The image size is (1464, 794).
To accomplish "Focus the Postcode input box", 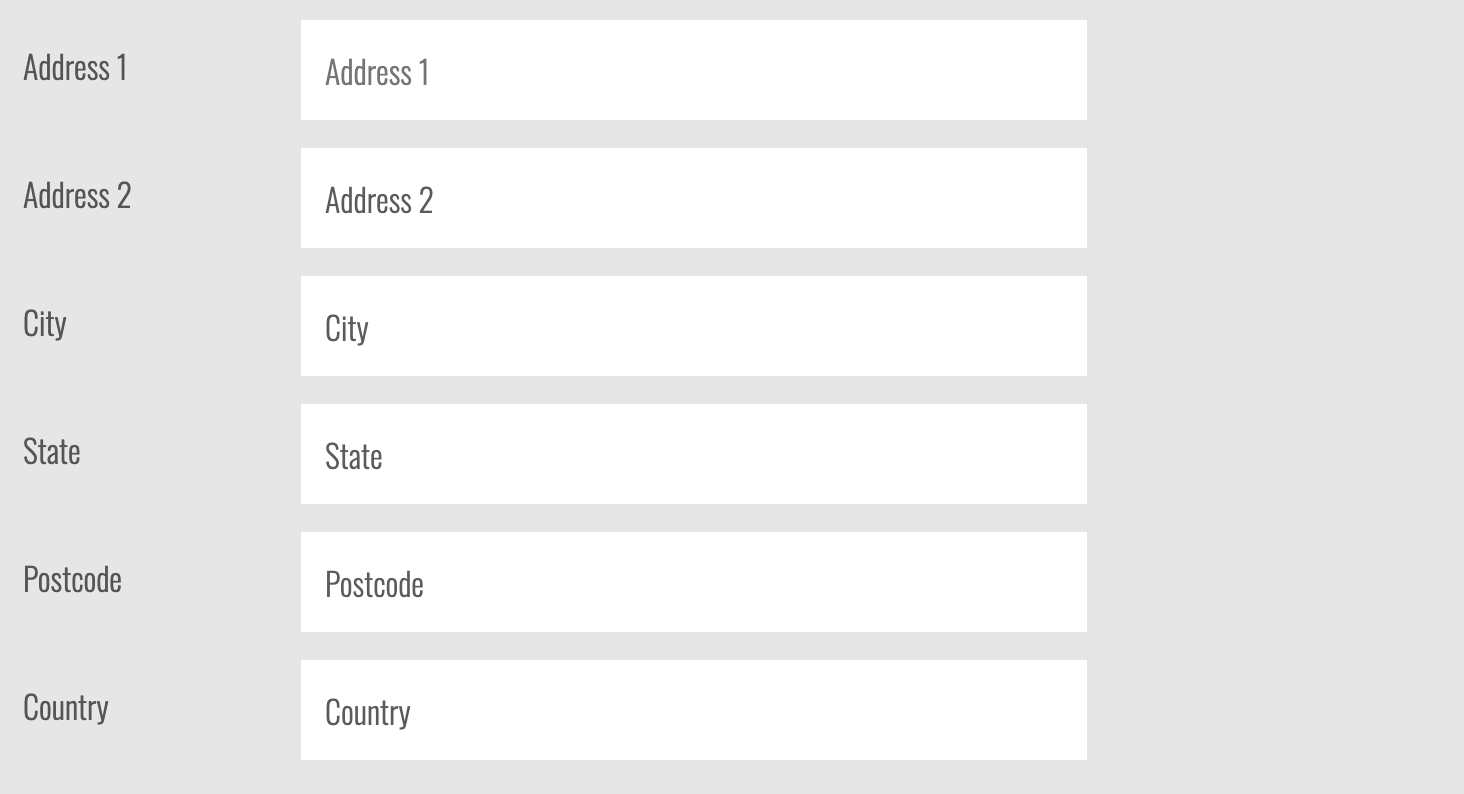I will tap(693, 582).
